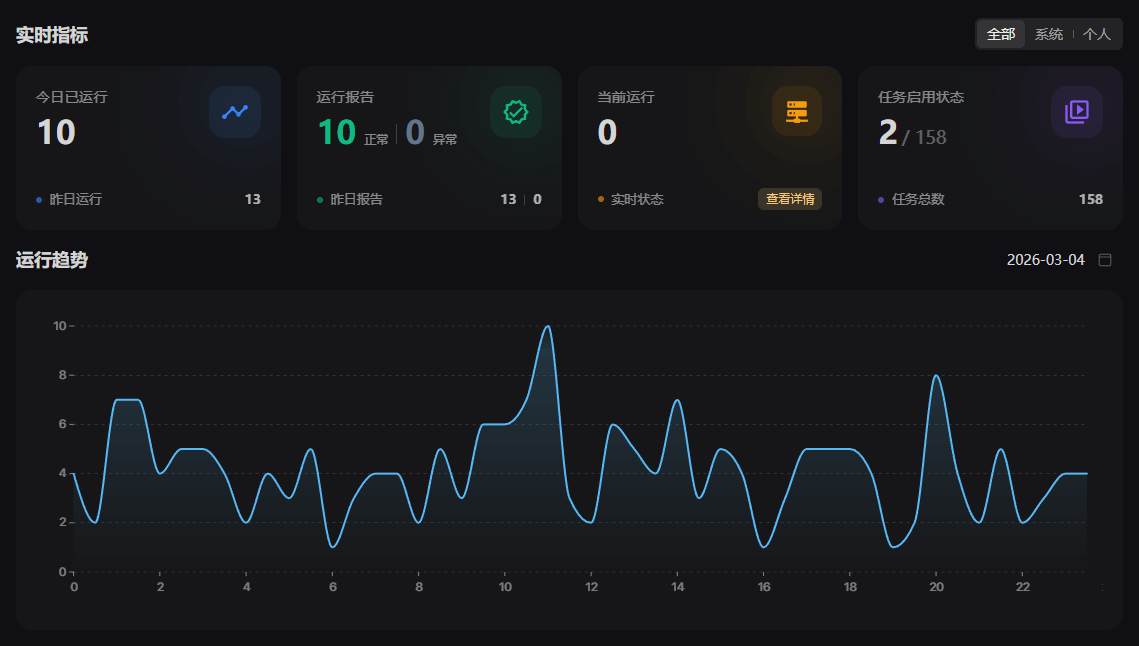Image resolution: width=1139 pixels, height=646 pixels.
Task: Click the x-axis label 12 on chart
Action: click(x=591, y=587)
